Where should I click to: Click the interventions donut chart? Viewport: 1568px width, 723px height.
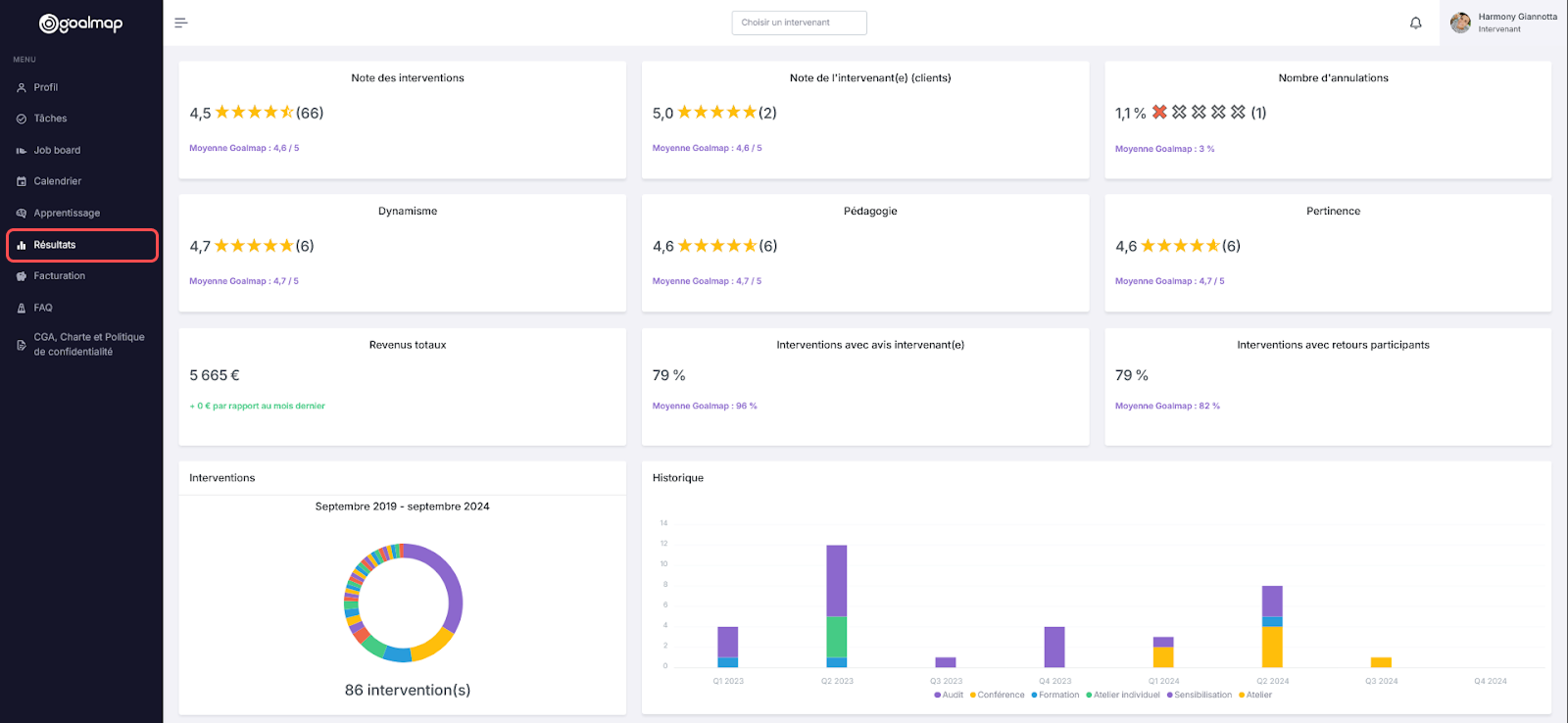pos(403,602)
